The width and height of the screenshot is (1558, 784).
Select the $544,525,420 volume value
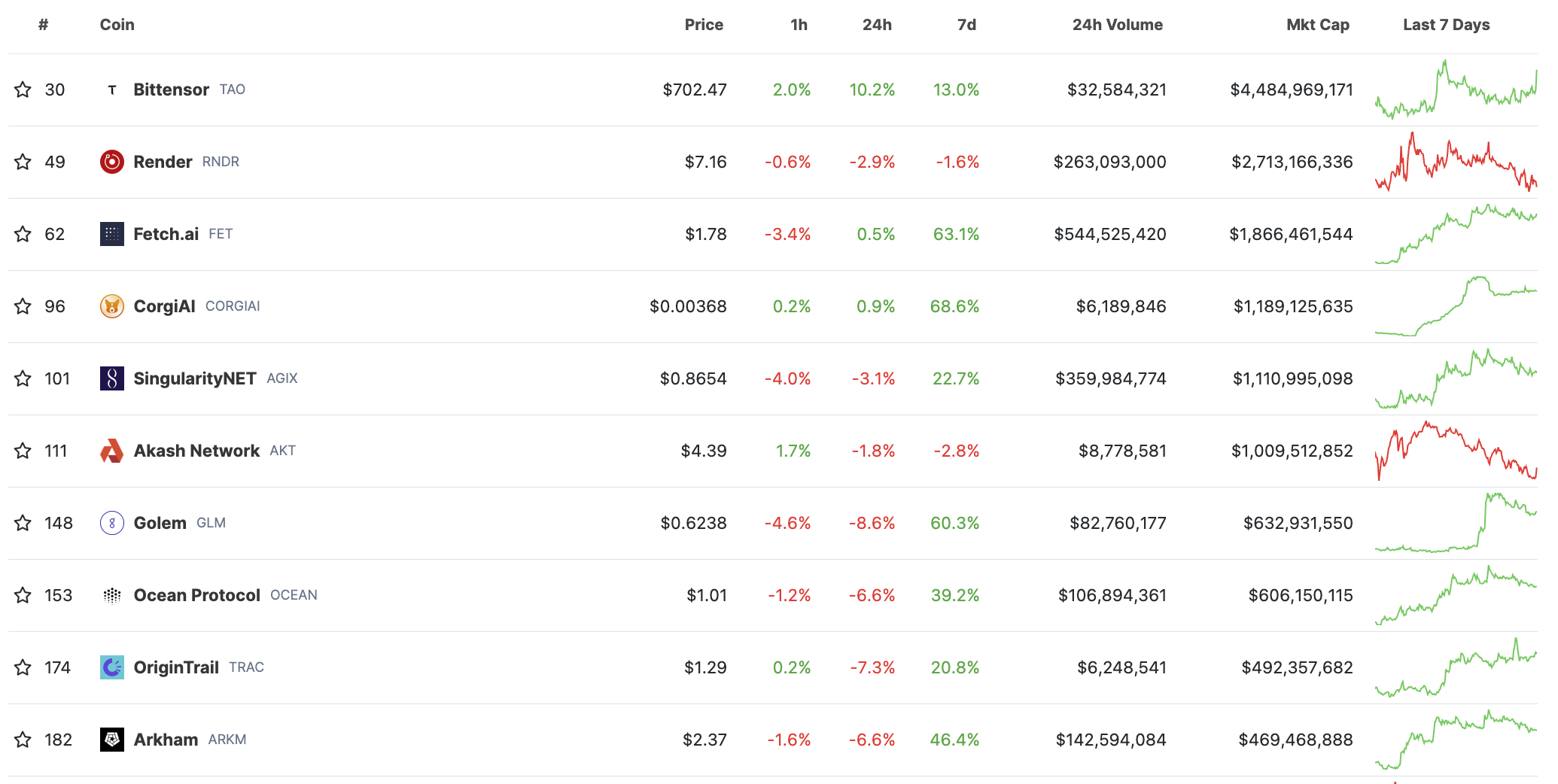[x=1110, y=234]
